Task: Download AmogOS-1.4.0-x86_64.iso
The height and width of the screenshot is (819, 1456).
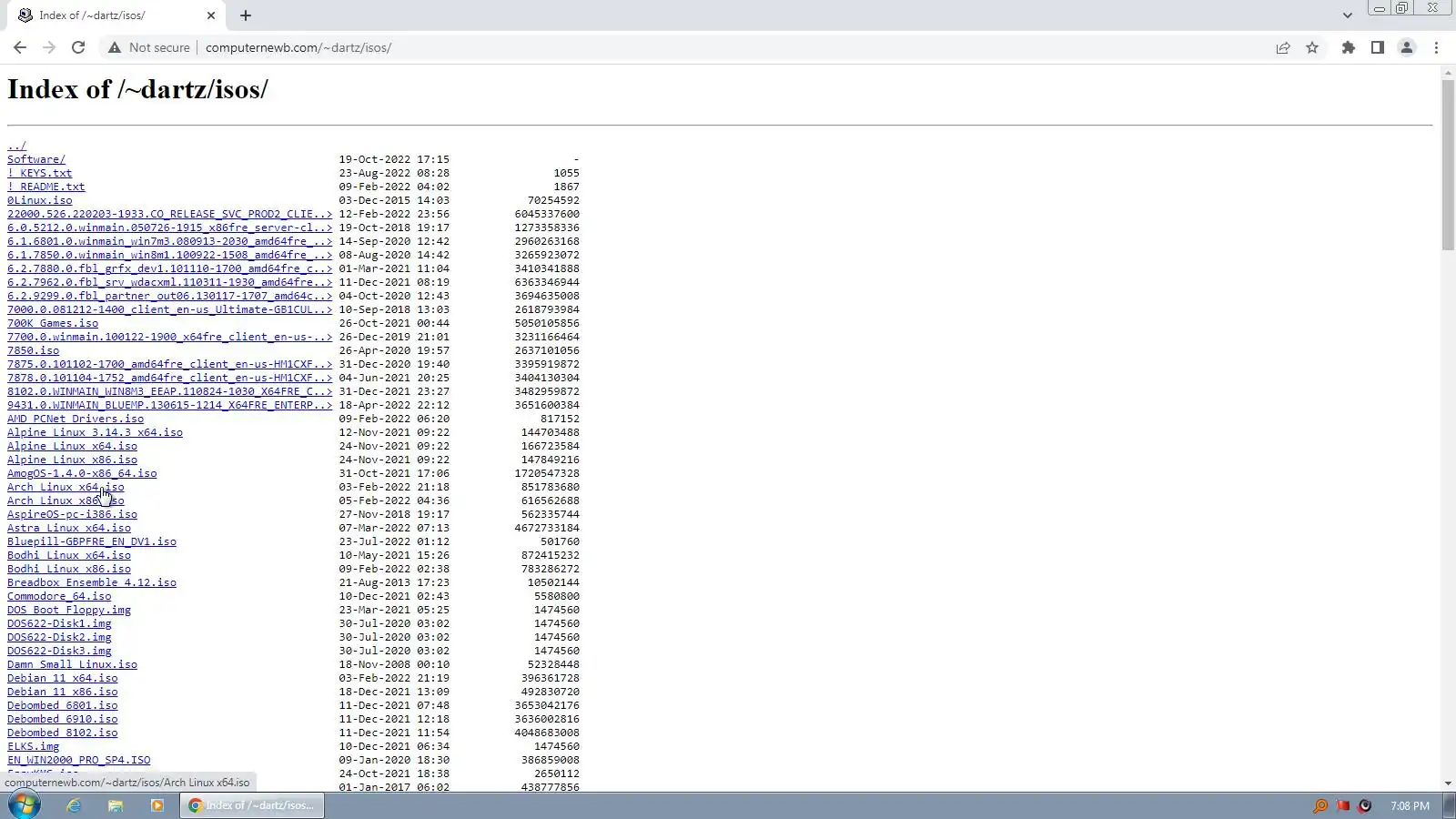Action: point(82,473)
